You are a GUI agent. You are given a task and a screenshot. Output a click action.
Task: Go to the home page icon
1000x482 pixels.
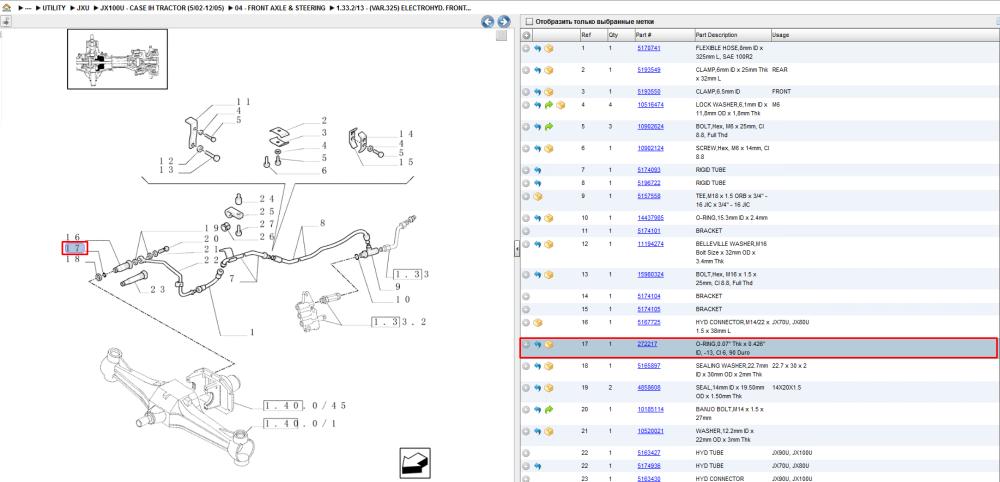click(x=6, y=8)
